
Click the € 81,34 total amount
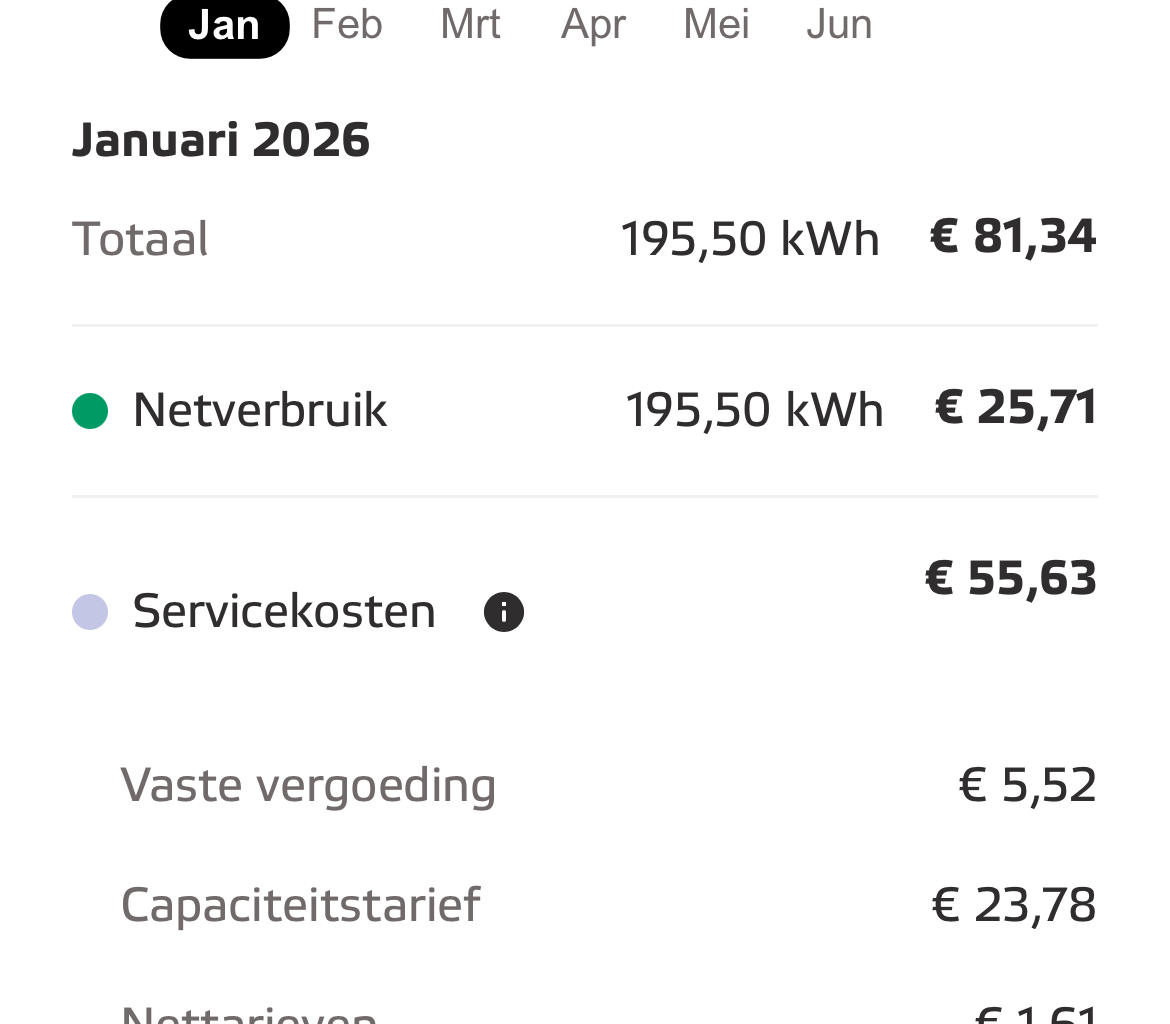pos(1012,238)
